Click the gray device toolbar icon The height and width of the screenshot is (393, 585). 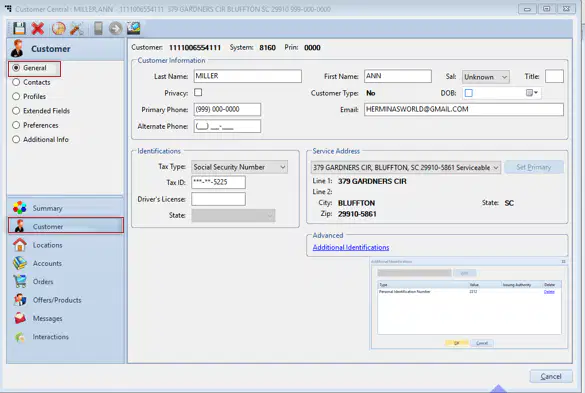(98, 28)
